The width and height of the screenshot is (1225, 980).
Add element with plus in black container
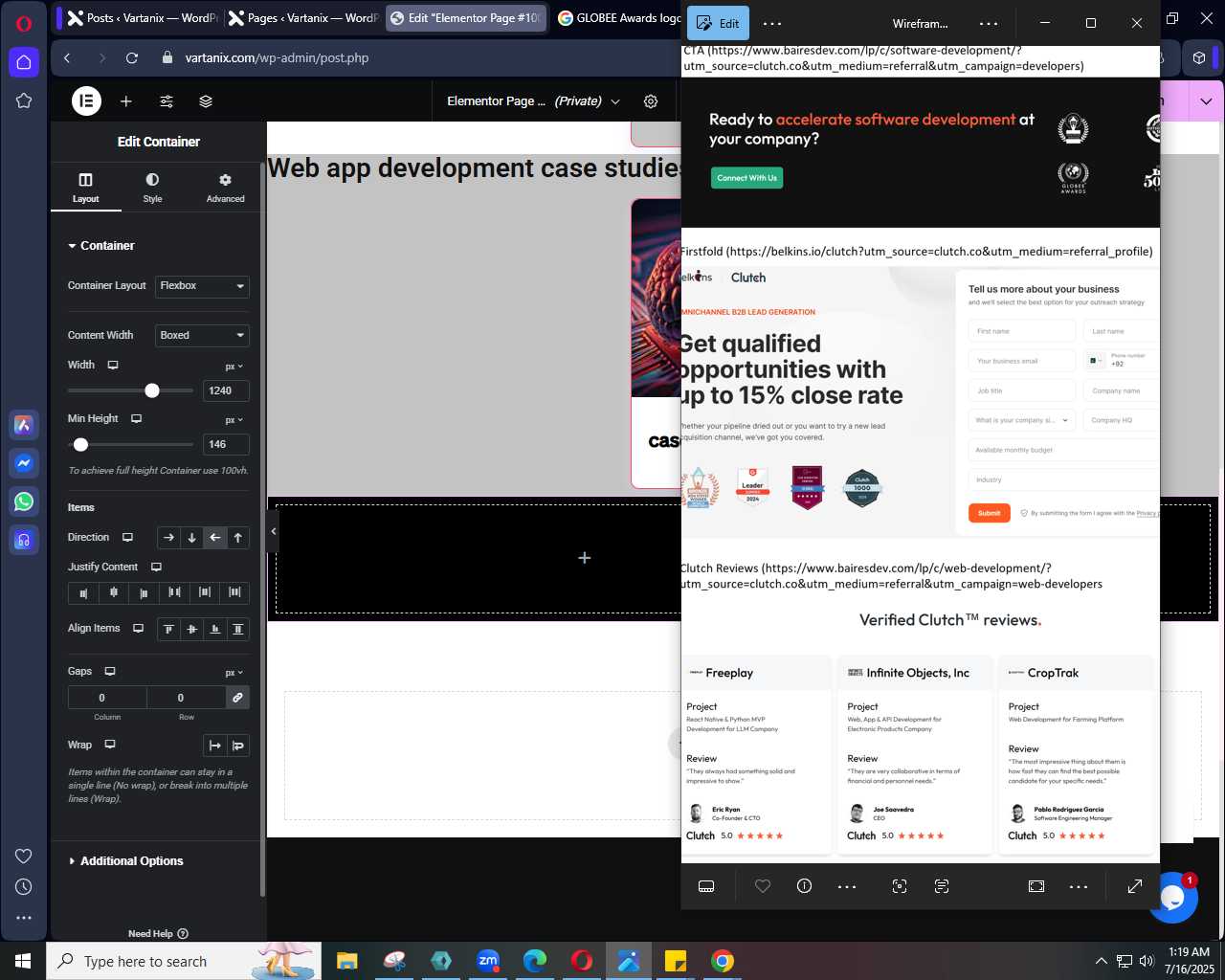coord(585,558)
